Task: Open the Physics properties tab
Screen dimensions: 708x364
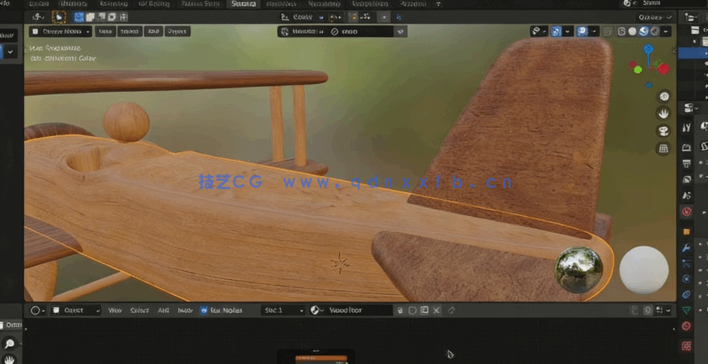Action: (x=686, y=279)
